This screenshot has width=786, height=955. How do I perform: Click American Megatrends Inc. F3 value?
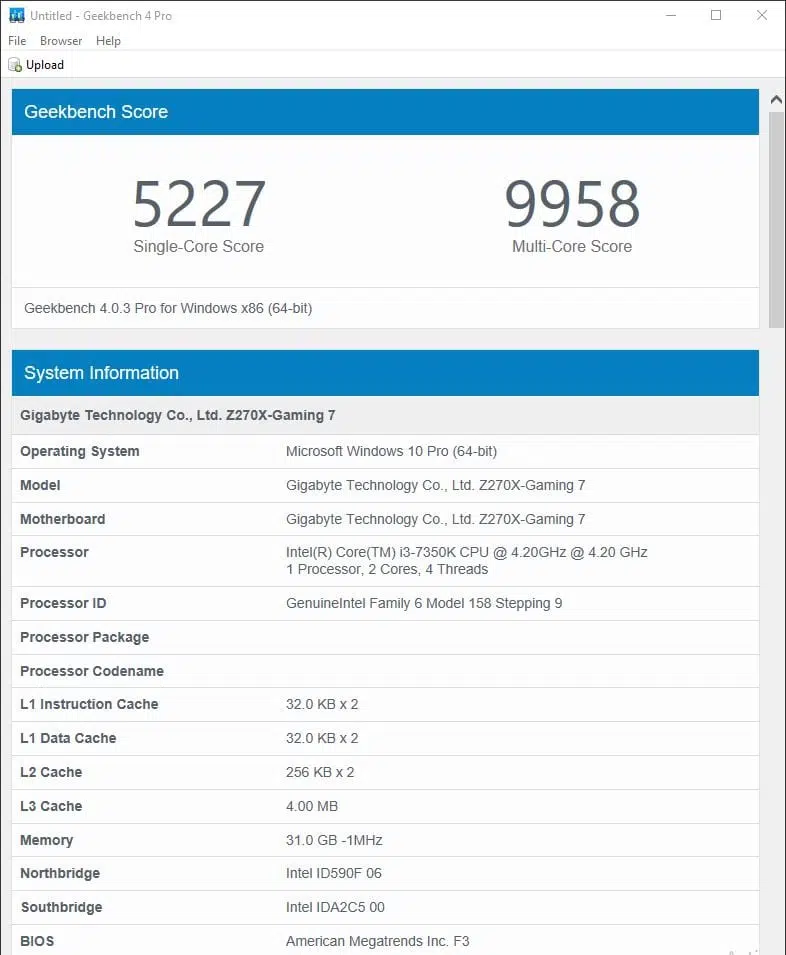[x=377, y=942]
